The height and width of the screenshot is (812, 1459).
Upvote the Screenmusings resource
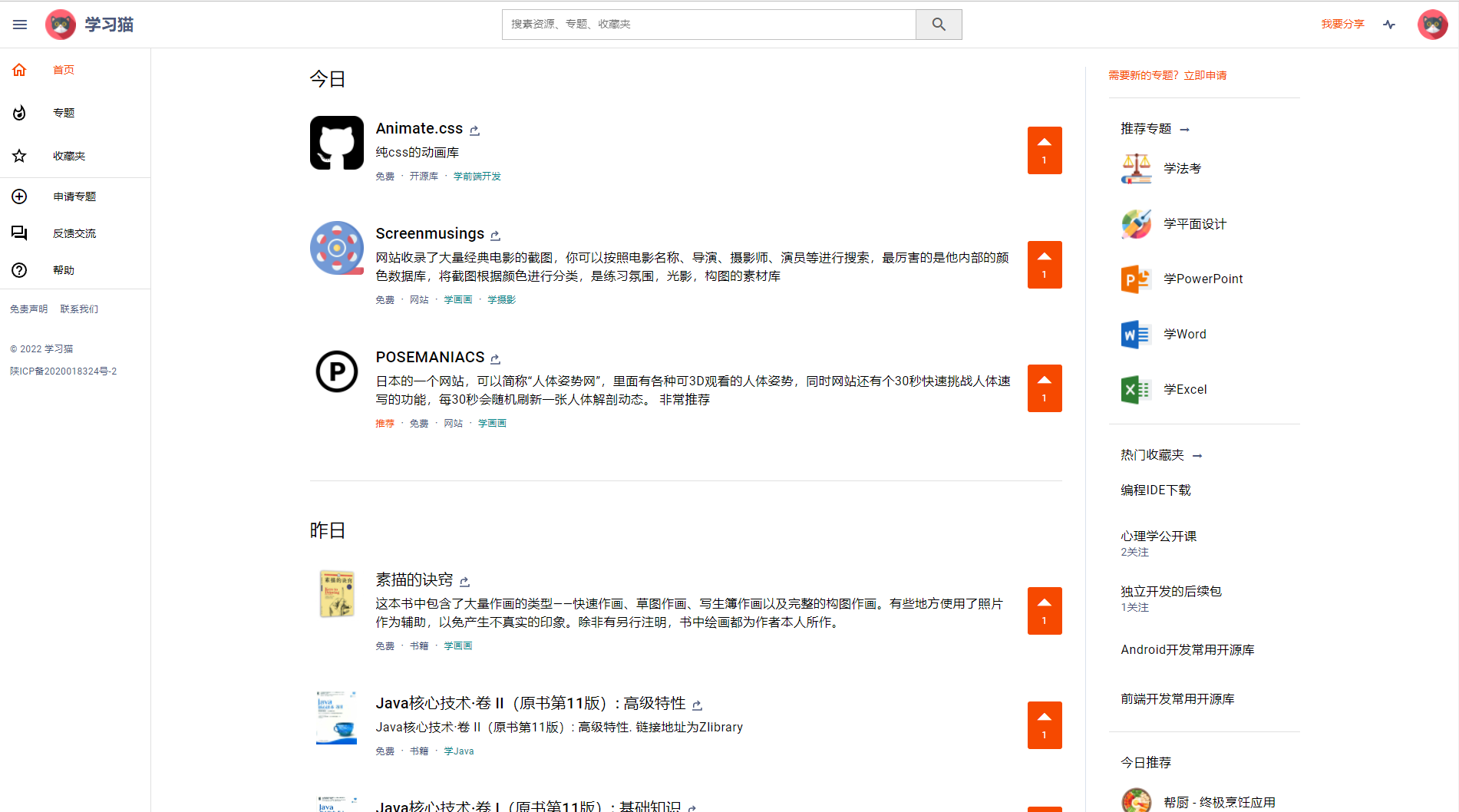pos(1044,265)
